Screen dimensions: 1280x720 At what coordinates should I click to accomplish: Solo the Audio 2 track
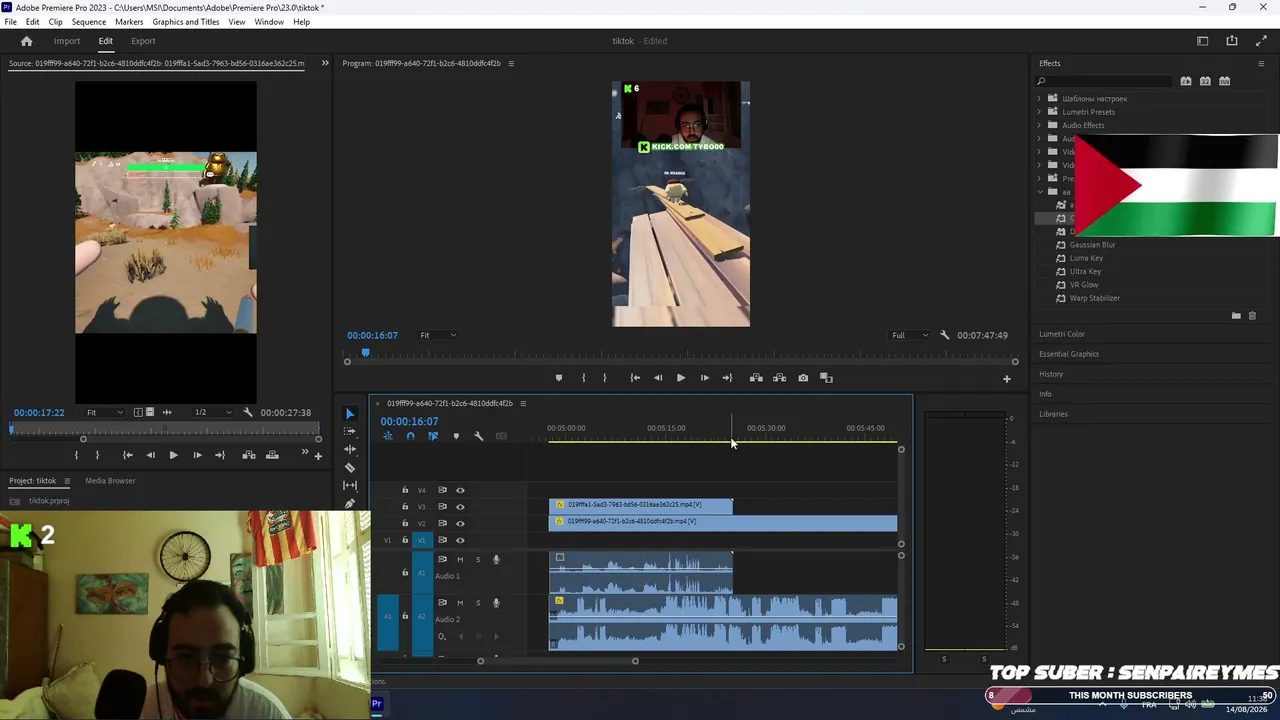click(478, 602)
